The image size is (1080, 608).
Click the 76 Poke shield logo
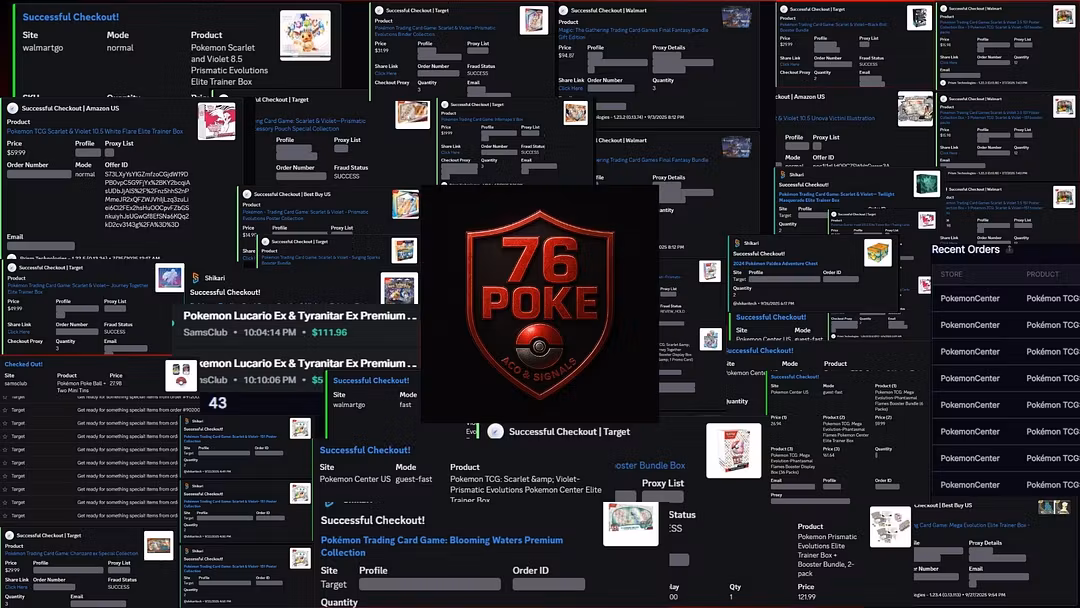coord(539,304)
